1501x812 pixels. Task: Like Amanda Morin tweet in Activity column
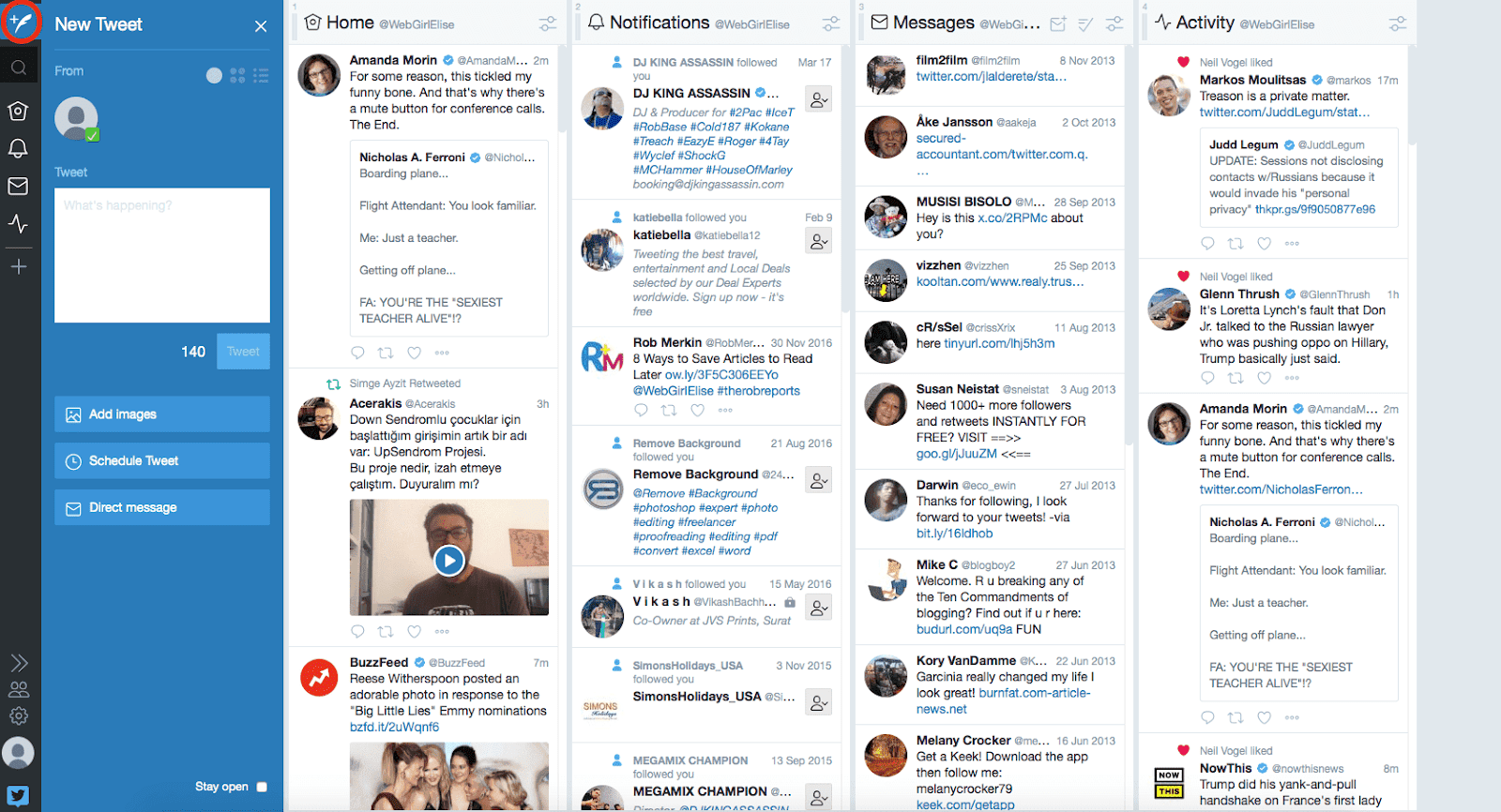coord(1265,717)
